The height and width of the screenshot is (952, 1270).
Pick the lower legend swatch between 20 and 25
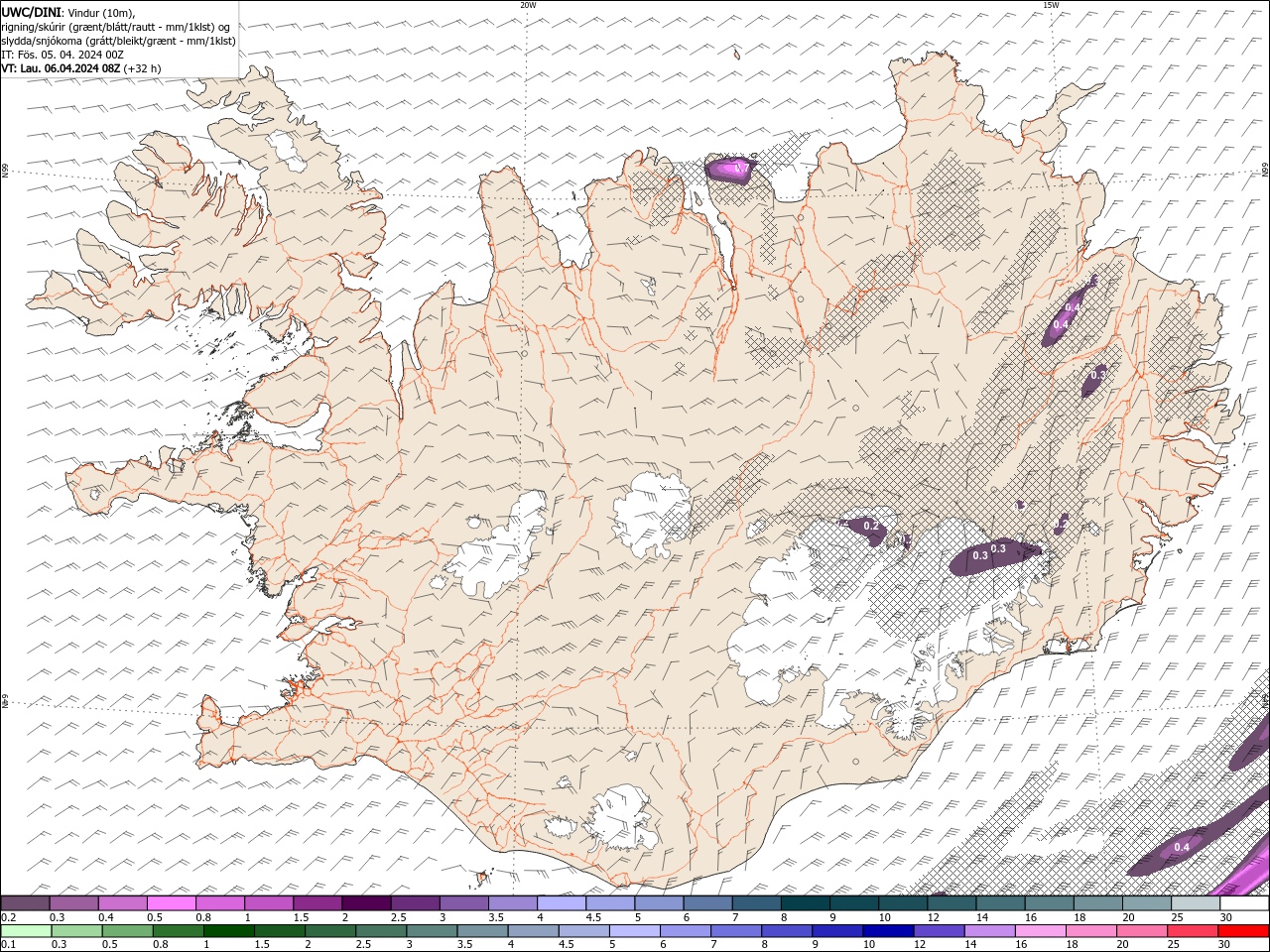(x=1142, y=931)
